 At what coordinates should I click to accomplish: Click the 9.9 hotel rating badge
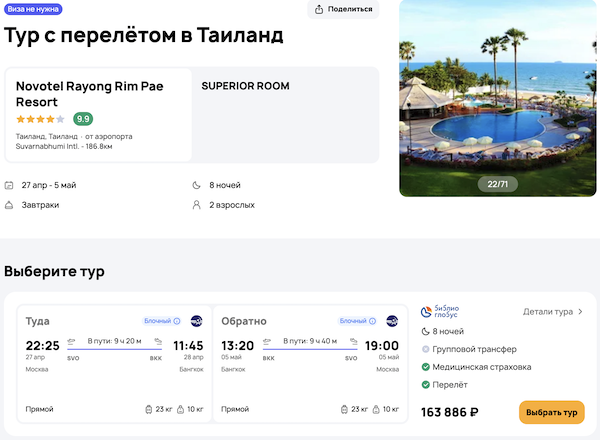pos(83,119)
